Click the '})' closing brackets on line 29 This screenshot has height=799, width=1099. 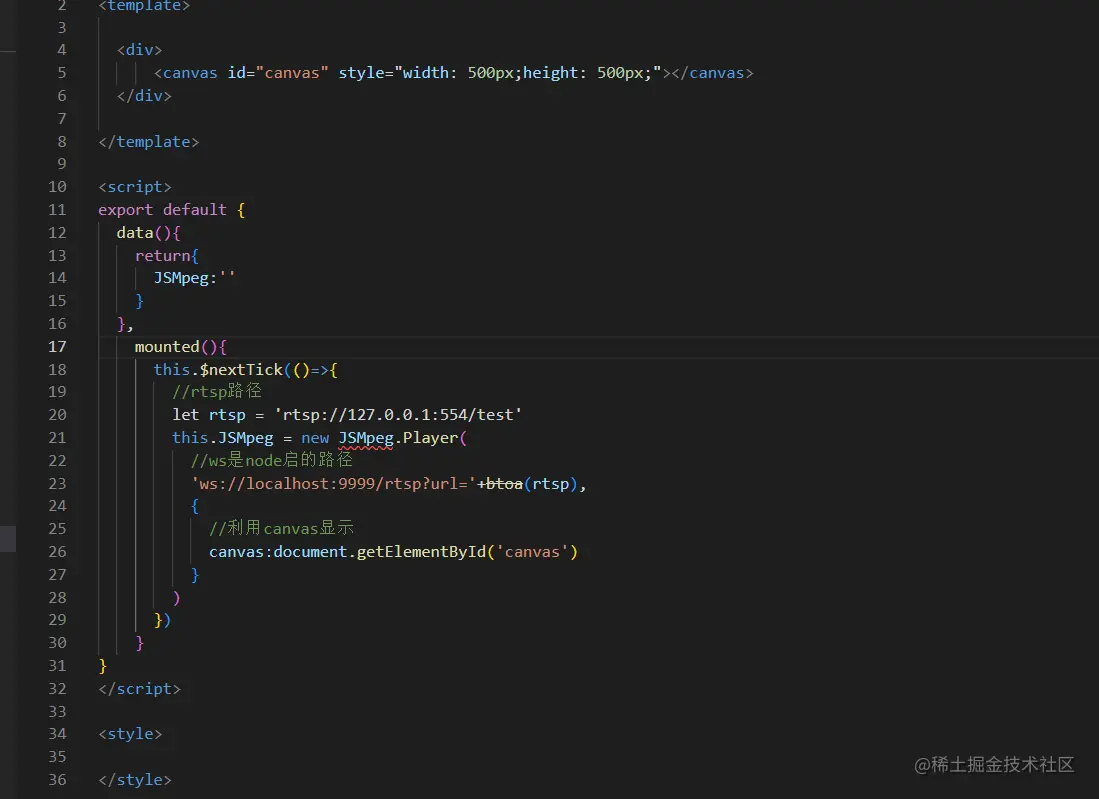163,620
